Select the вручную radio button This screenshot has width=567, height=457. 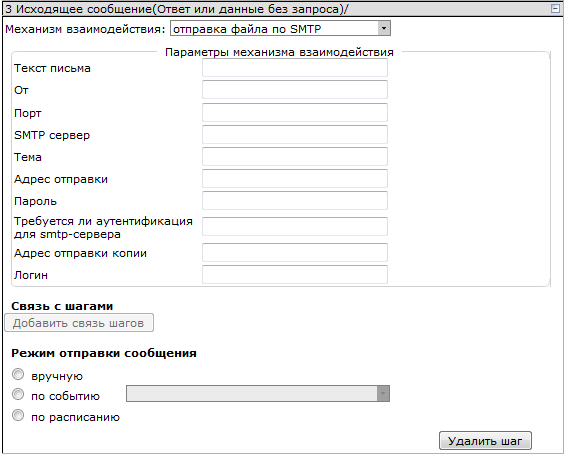(x=18, y=375)
